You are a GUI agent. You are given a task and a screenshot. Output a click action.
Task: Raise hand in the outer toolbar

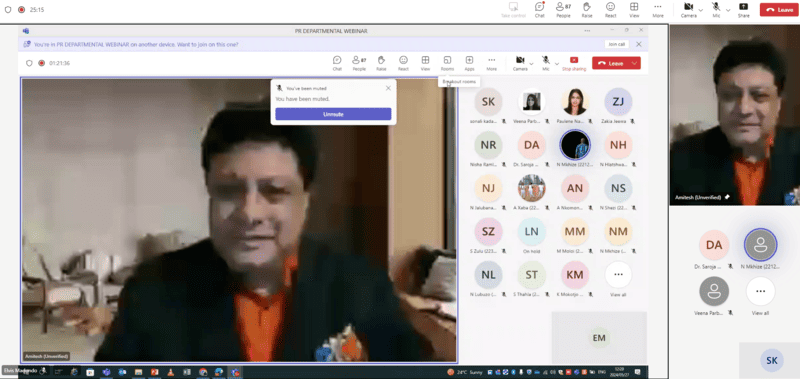coord(587,10)
